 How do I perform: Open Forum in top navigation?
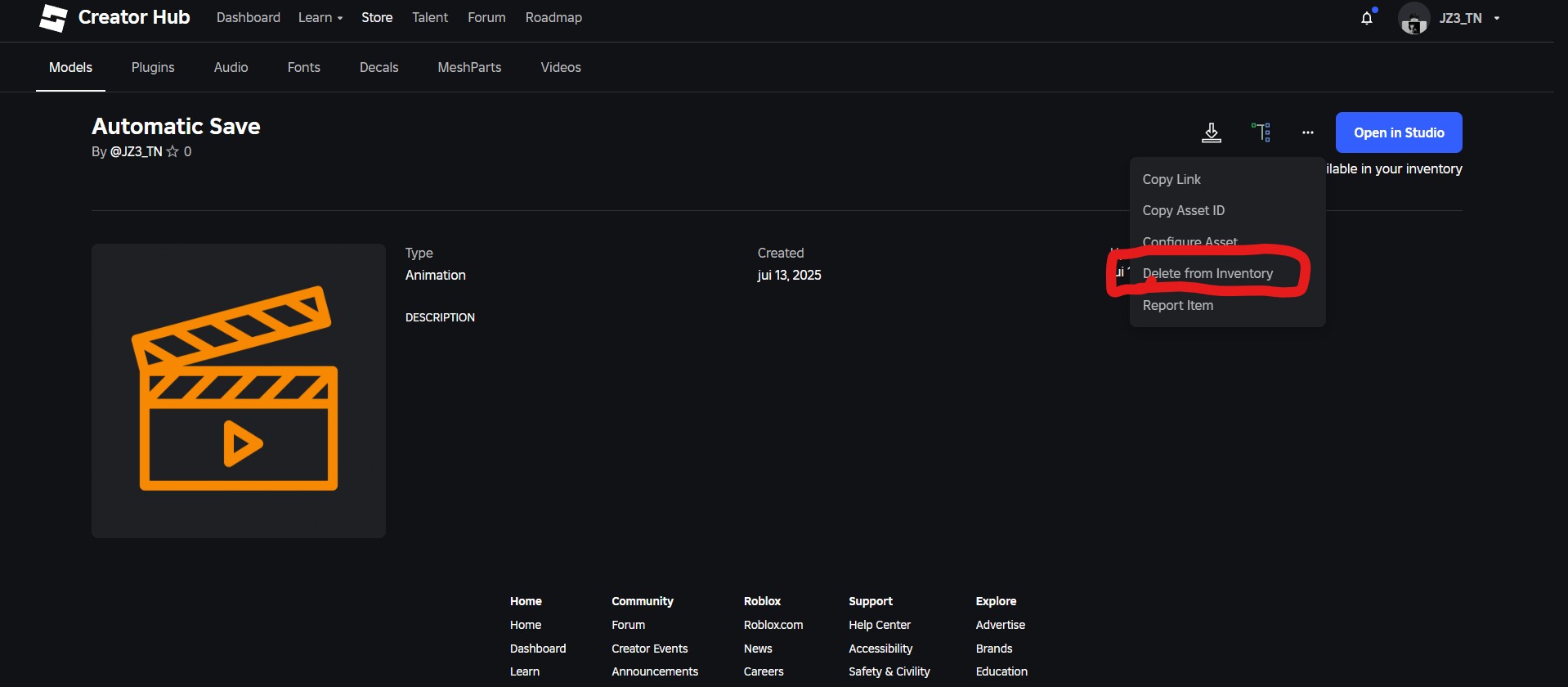486,18
